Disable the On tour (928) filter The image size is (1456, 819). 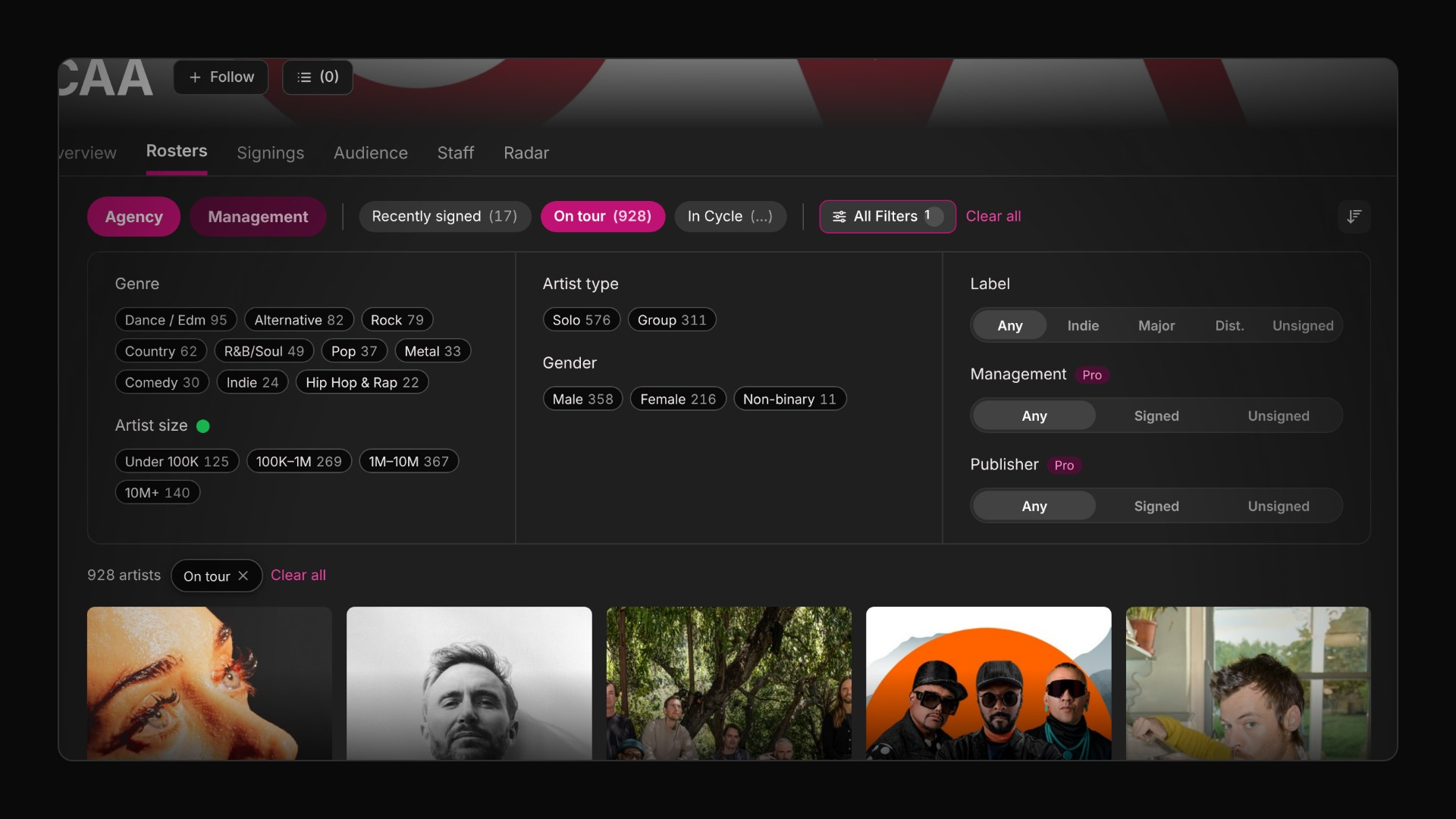point(602,216)
